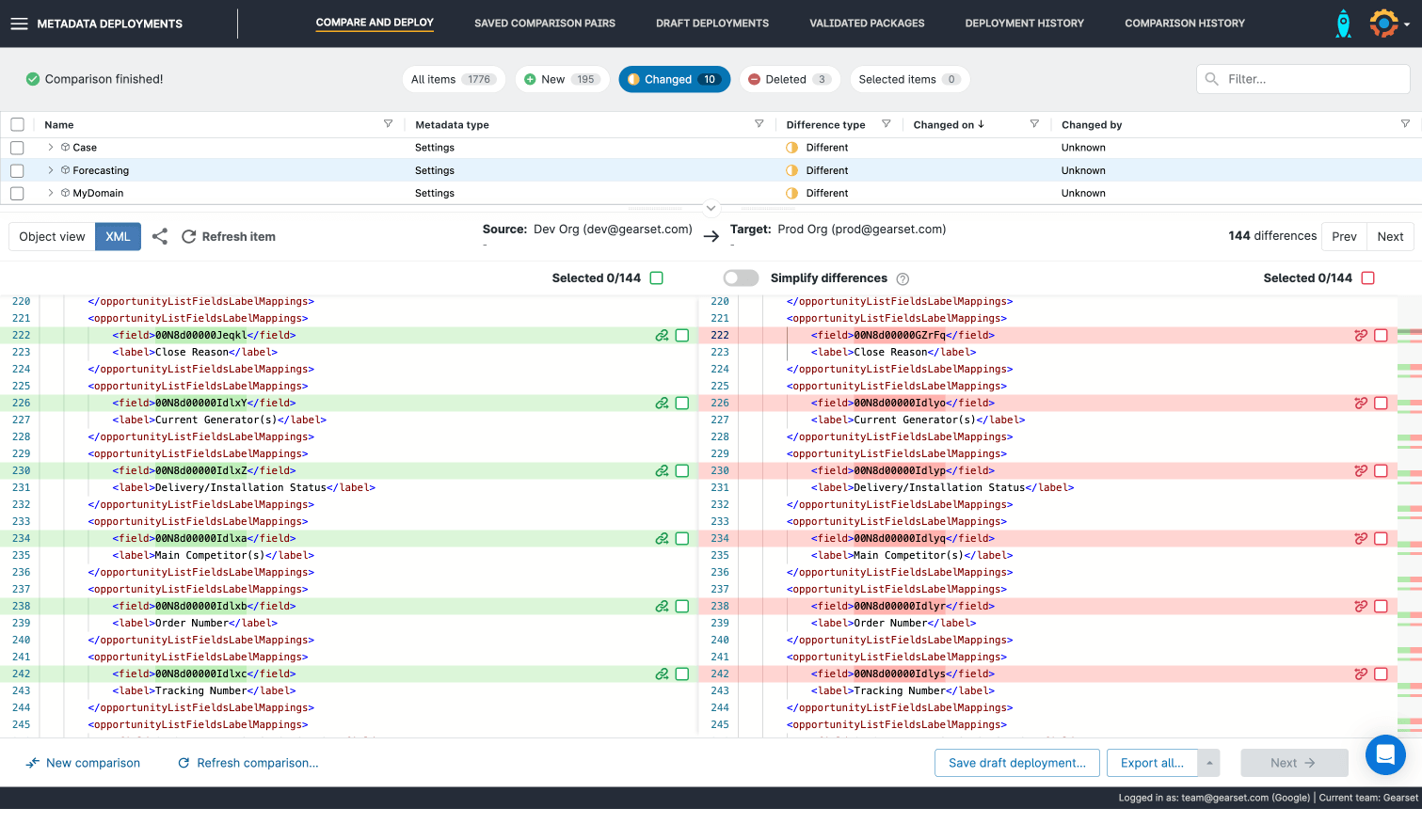
Task: Expand the MyDomain tree row
Action: 51,193
